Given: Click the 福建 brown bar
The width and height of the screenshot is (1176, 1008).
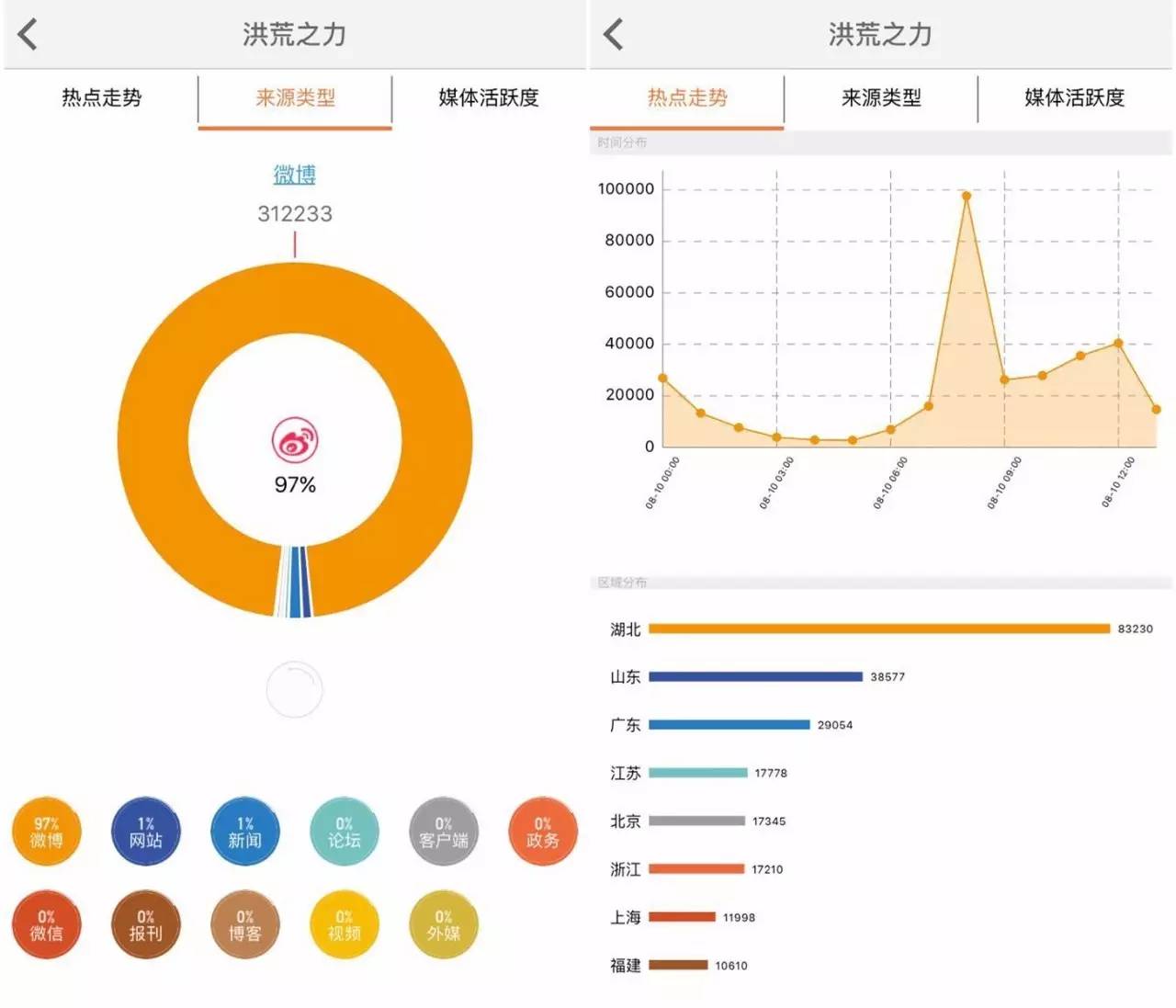Looking at the screenshot, I should click(678, 965).
